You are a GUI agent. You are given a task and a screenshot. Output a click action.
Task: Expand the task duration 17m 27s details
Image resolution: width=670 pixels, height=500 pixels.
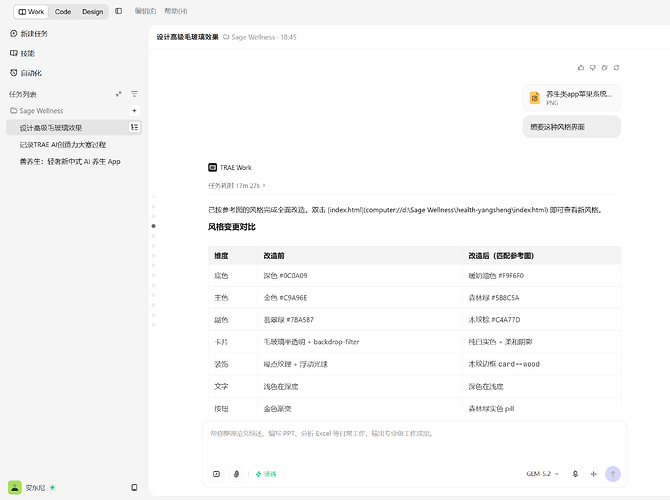[x=237, y=185]
